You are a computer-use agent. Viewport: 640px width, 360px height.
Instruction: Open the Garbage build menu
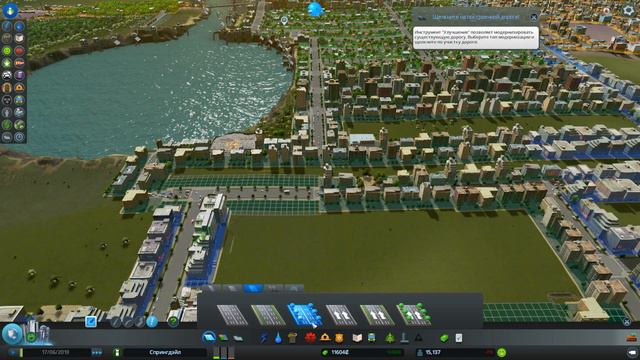coord(292,338)
